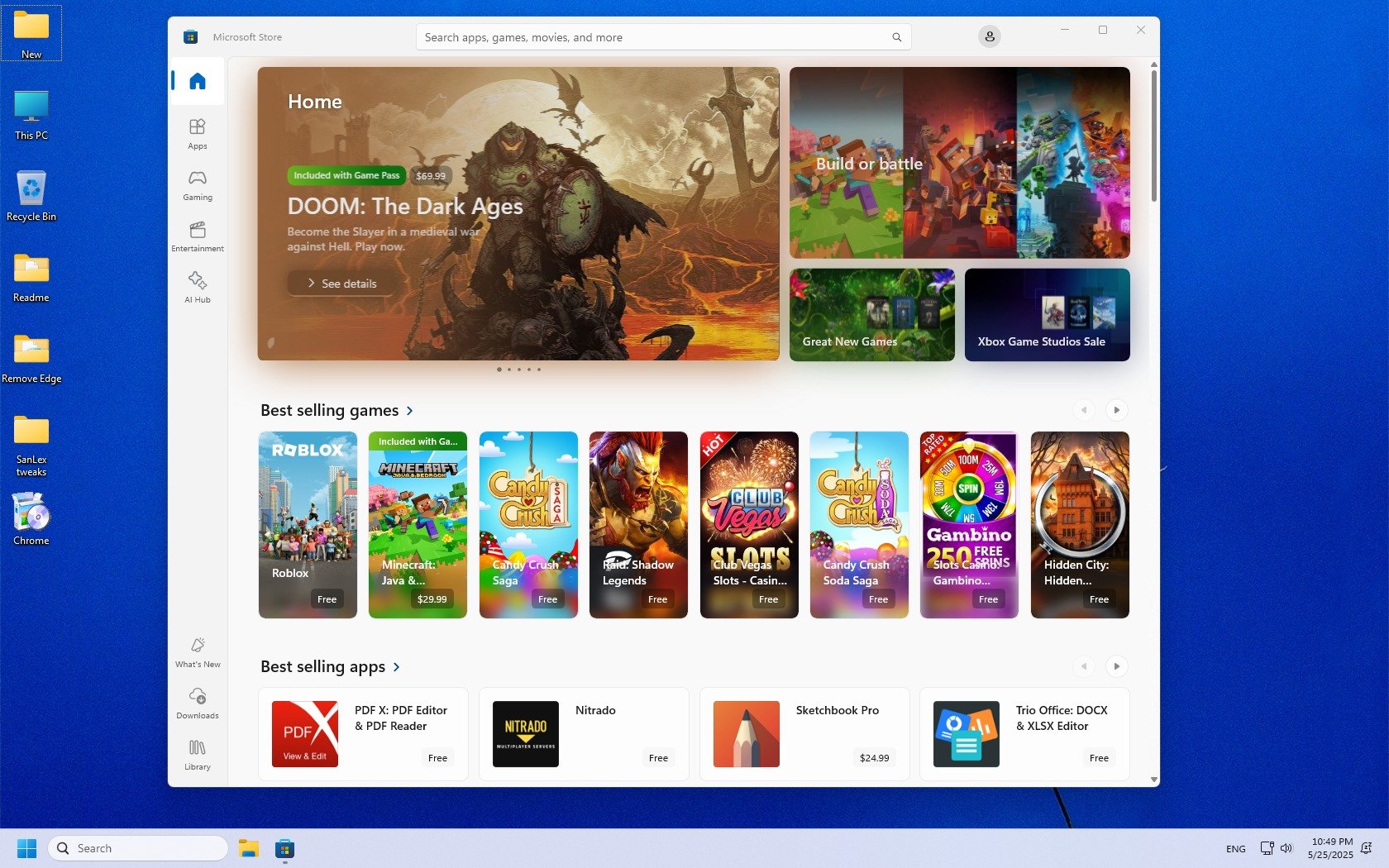Select the SanLex tweaks folder icon
Viewport: 1389px width, 868px height.
31,446
